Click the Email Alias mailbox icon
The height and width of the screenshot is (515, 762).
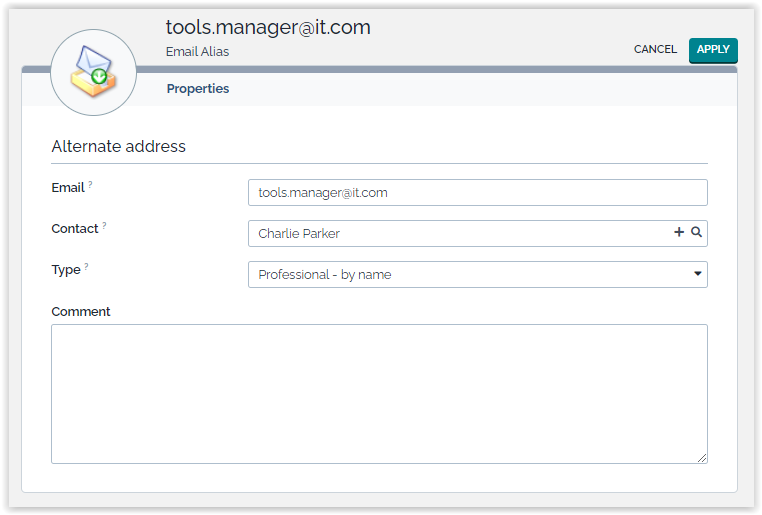(93, 72)
